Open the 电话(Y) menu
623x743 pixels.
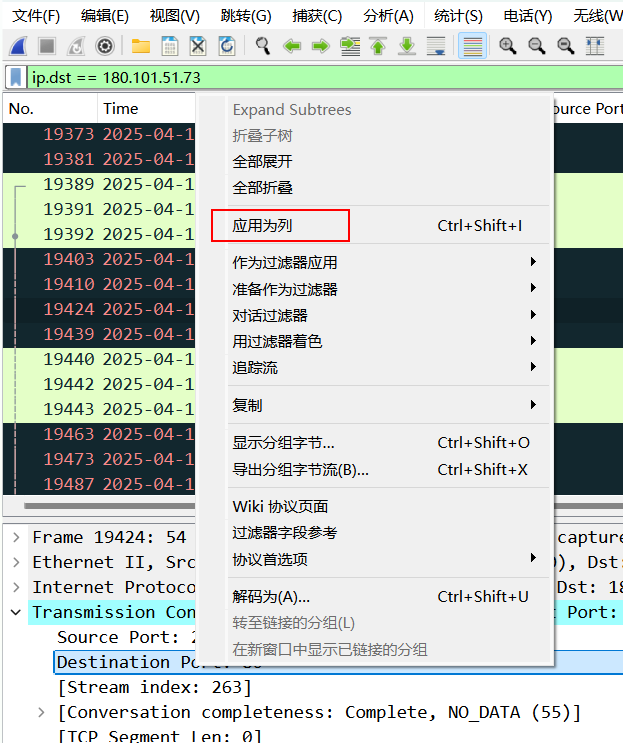pos(528,16)
